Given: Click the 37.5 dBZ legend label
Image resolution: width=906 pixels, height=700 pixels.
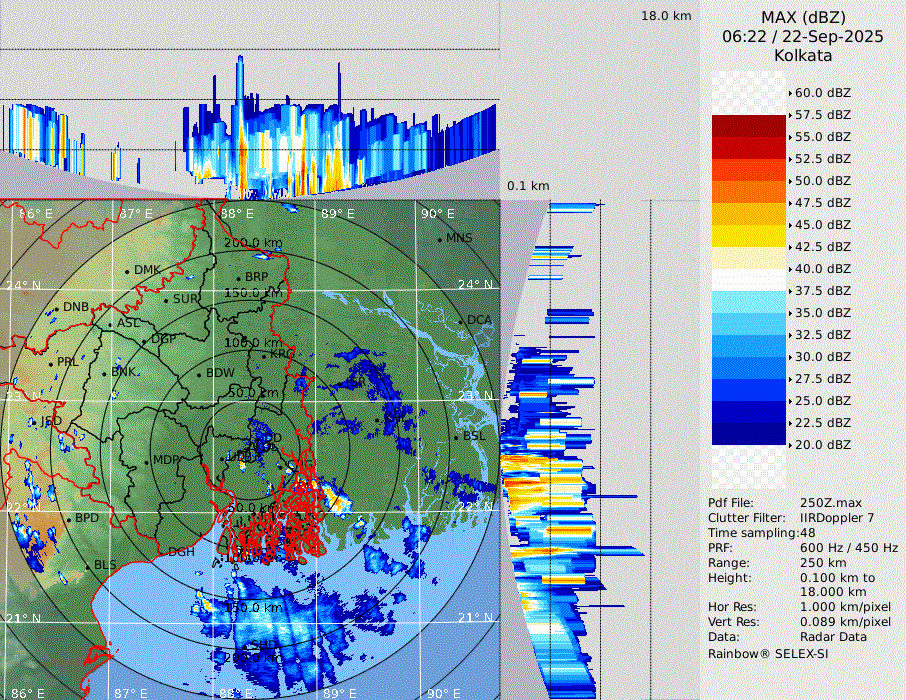Looking at the screenshot, I should [x=822, y=290].
